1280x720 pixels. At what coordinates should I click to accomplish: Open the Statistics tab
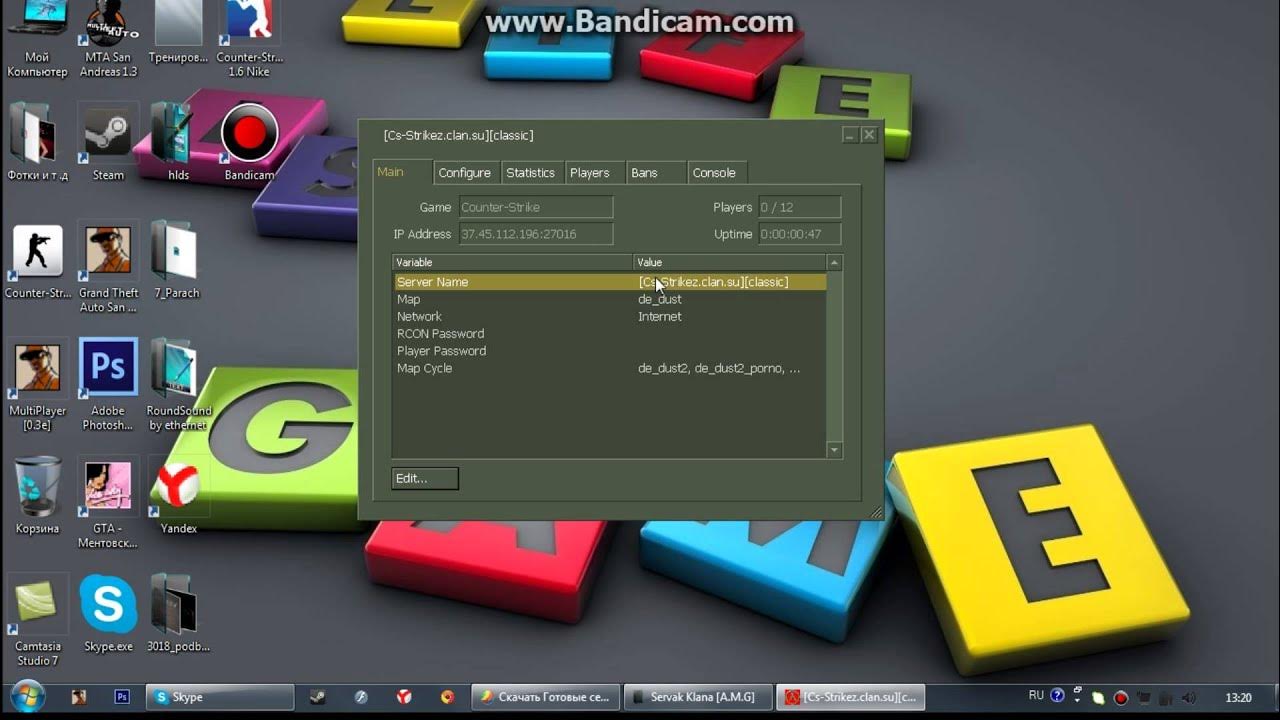[530, 173]
